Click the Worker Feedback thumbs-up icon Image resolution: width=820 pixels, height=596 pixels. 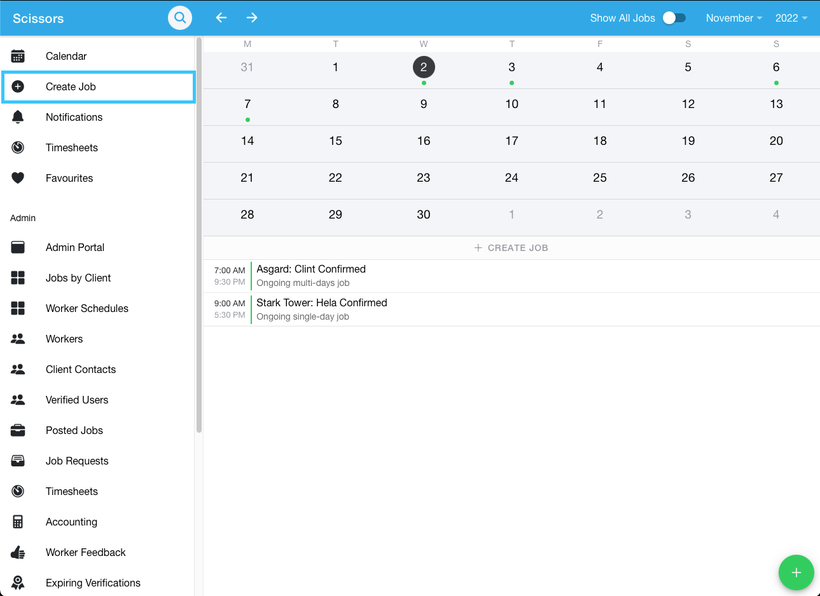pyautogui.click(x=18, y=552)
